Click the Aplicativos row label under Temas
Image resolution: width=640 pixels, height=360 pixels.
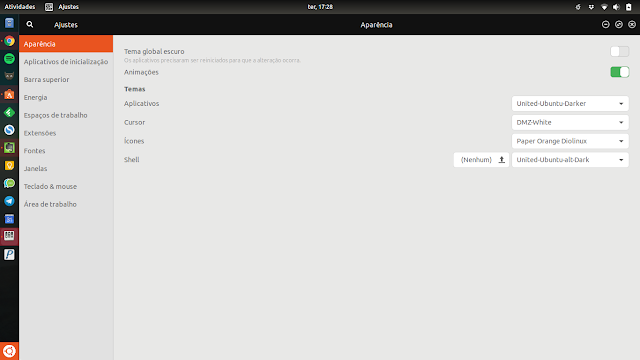click(x=141, y=104)
